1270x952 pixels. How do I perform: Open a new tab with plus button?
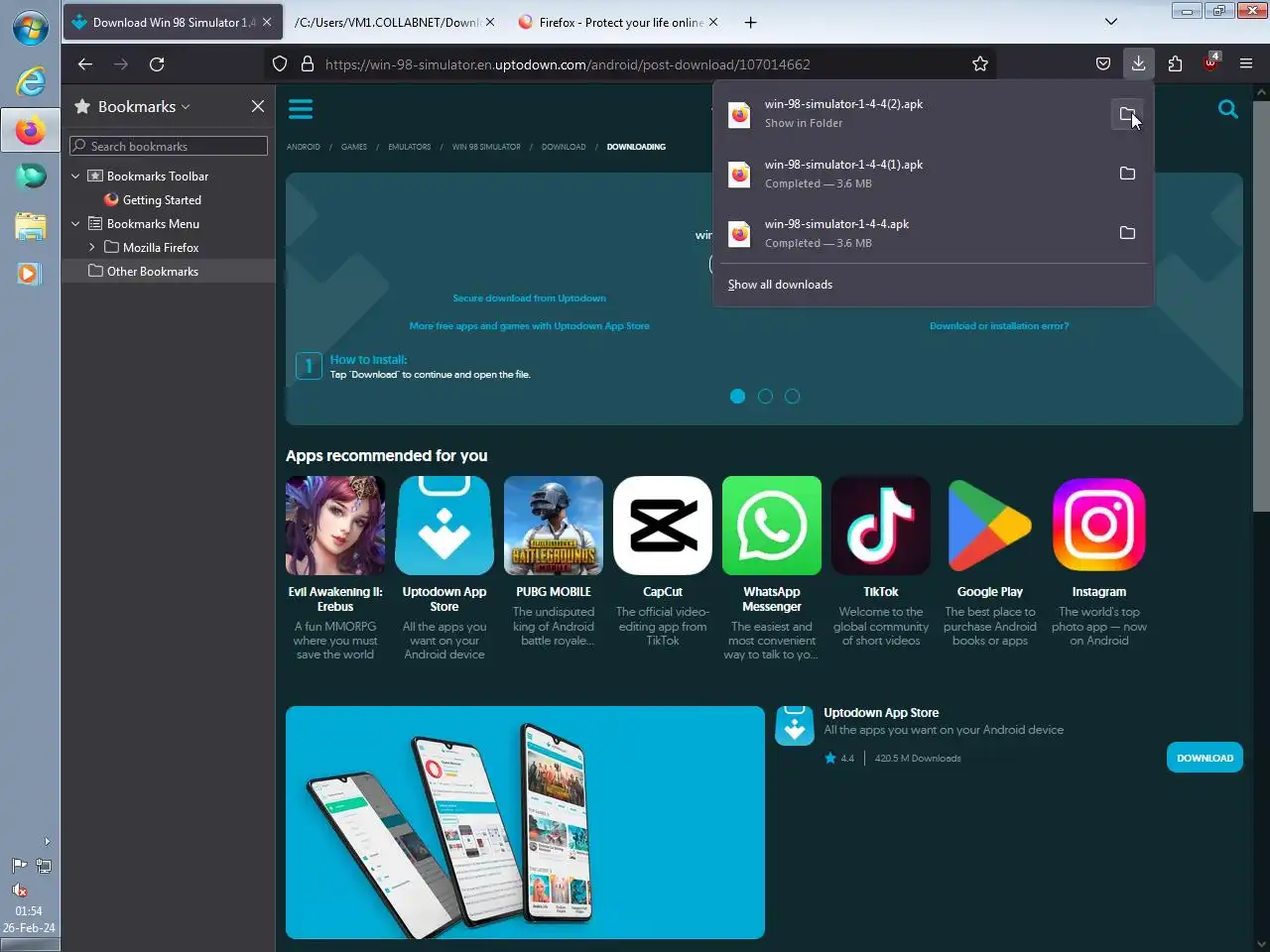751,22
